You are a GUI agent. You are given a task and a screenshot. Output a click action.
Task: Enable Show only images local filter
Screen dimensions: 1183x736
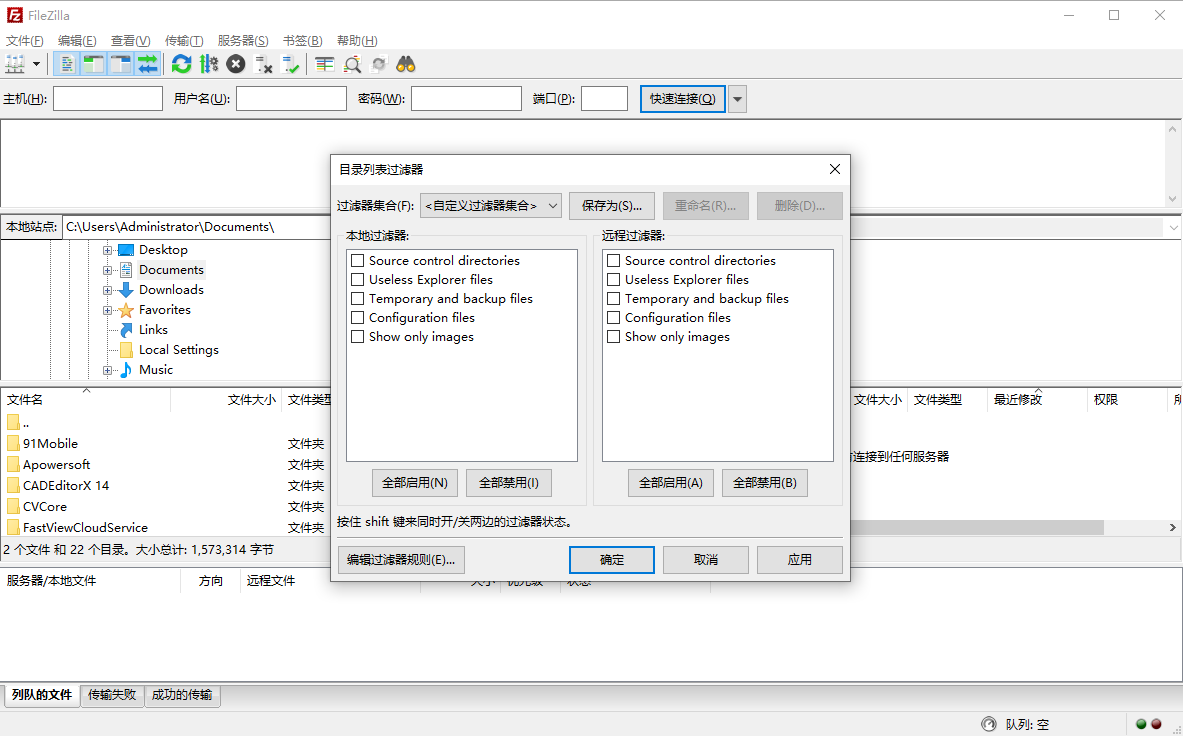(x=357, y=337)
